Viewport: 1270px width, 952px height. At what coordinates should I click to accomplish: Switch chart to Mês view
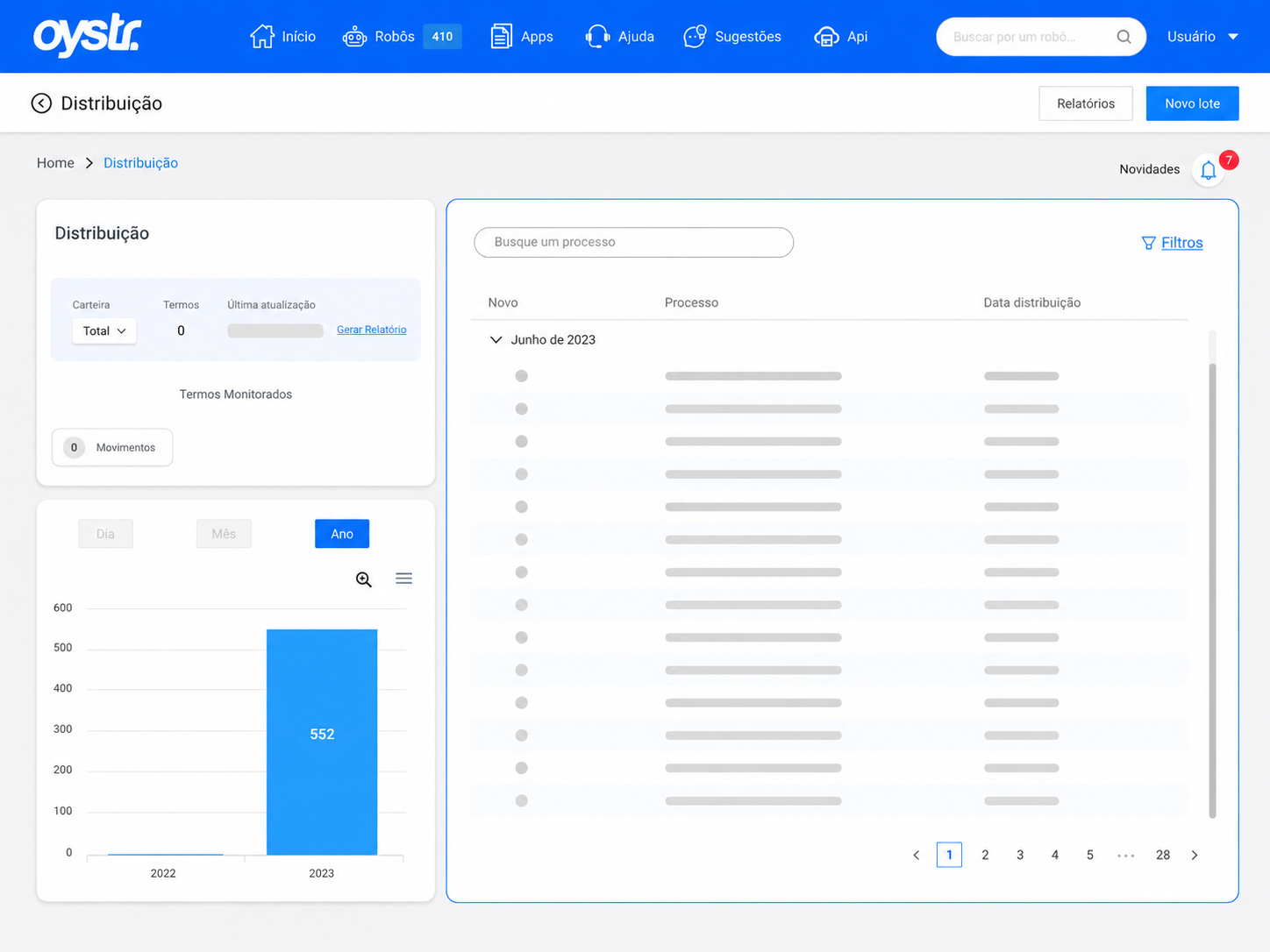(224, 534)
